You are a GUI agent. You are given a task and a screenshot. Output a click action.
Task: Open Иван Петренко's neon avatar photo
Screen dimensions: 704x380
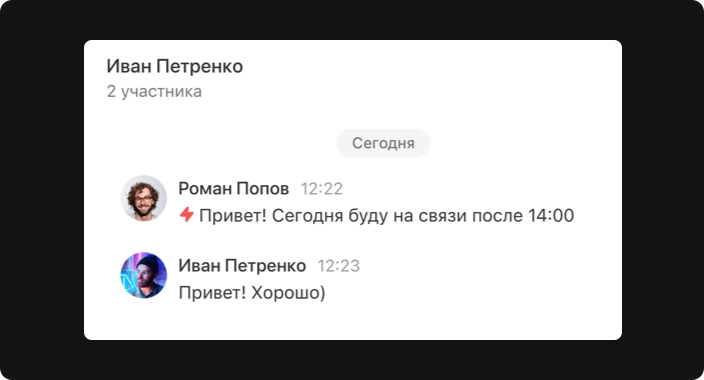144,275
